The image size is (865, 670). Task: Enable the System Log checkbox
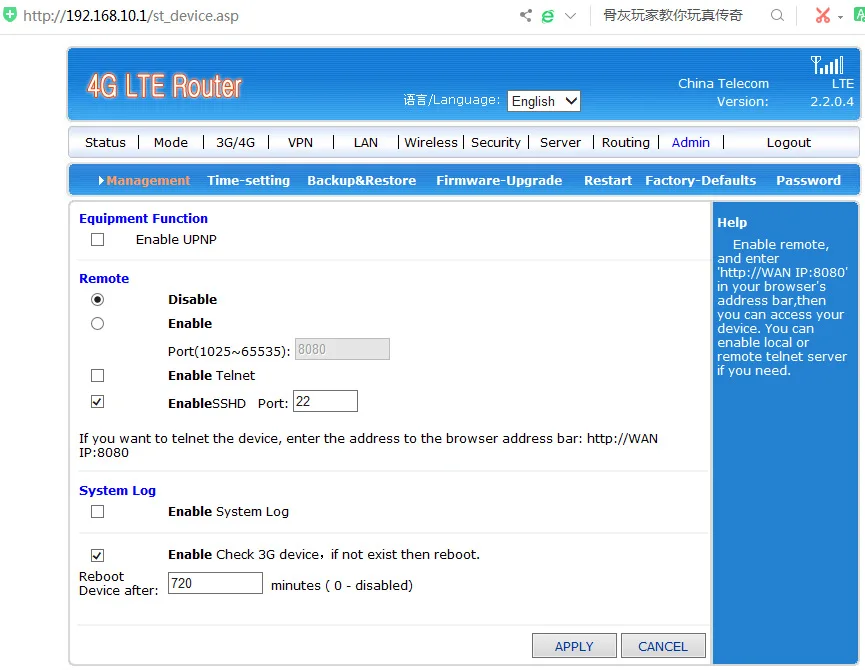pyautogui.click(x=97, y=511)
